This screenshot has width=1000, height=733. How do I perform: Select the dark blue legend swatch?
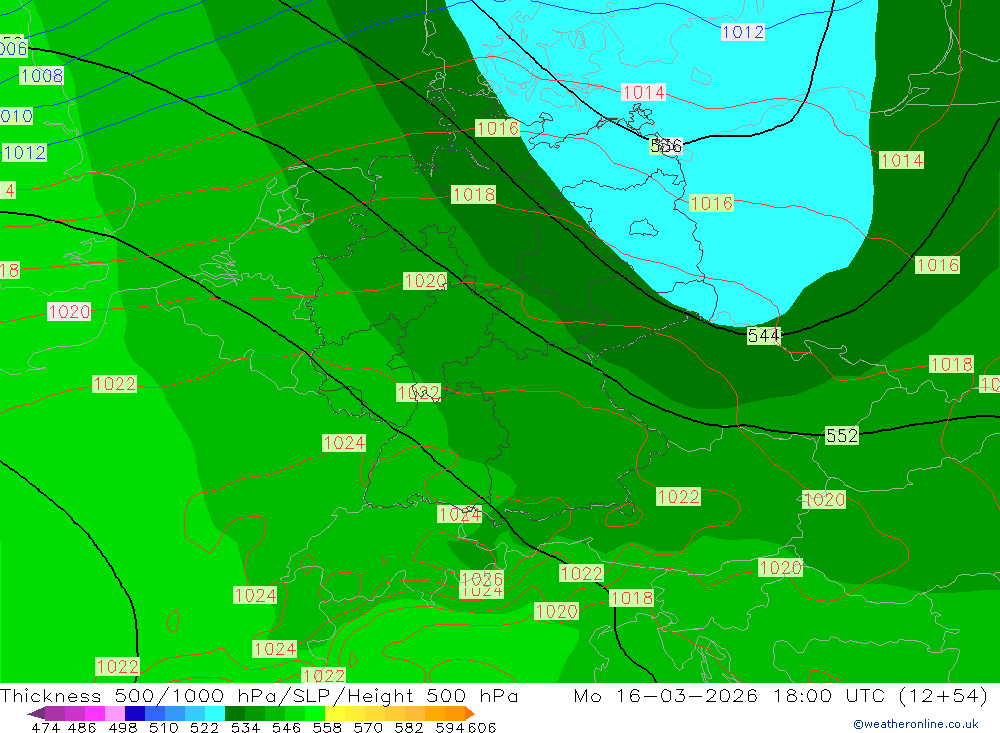point(135,713)
